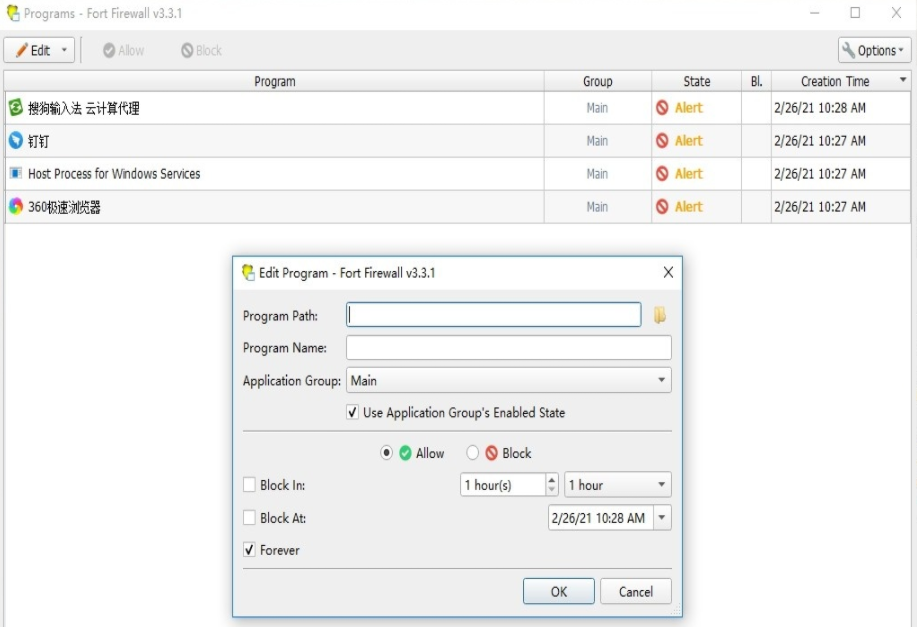Click the Host Process for Windows Services icon
Image resolution: width=917 pixels, height=627 pixels.
pyautogui.click(x=16, y=173)
